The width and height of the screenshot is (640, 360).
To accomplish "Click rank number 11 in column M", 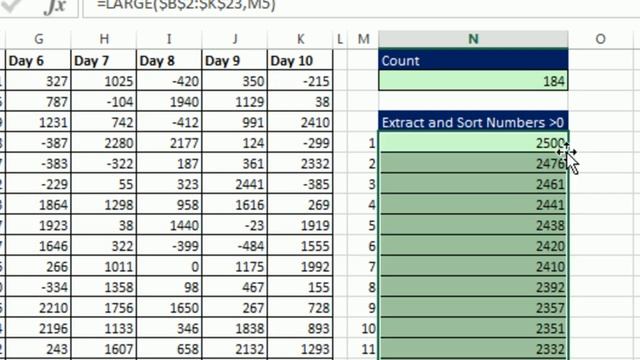I will [363, 349].
